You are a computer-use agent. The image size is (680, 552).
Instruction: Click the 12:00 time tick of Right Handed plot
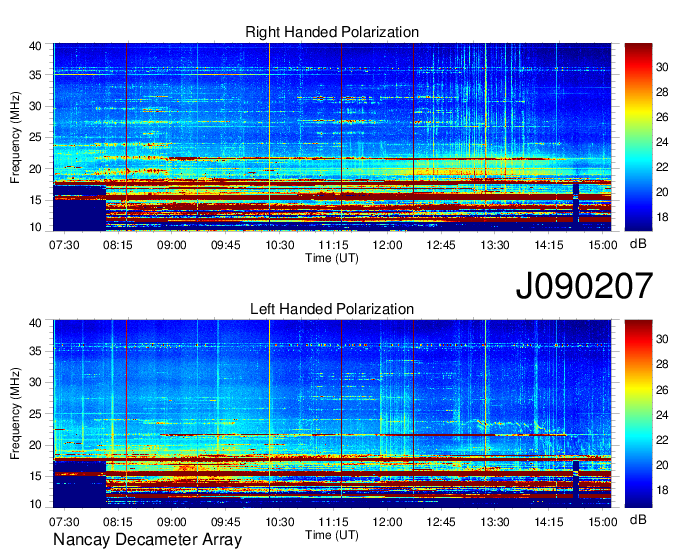(387, 245)
